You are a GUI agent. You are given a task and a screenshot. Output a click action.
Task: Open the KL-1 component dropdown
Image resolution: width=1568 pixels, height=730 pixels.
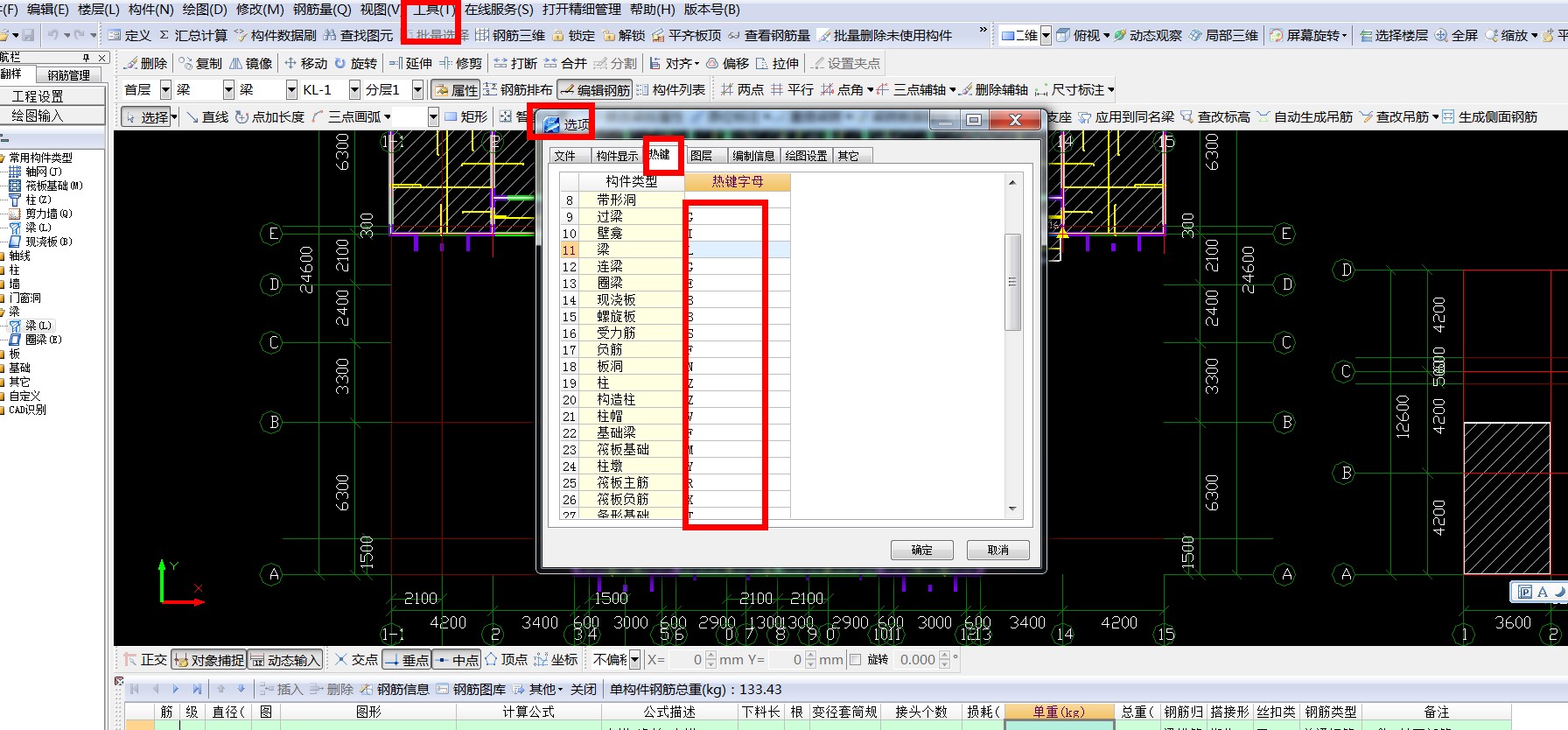[354, 90]
